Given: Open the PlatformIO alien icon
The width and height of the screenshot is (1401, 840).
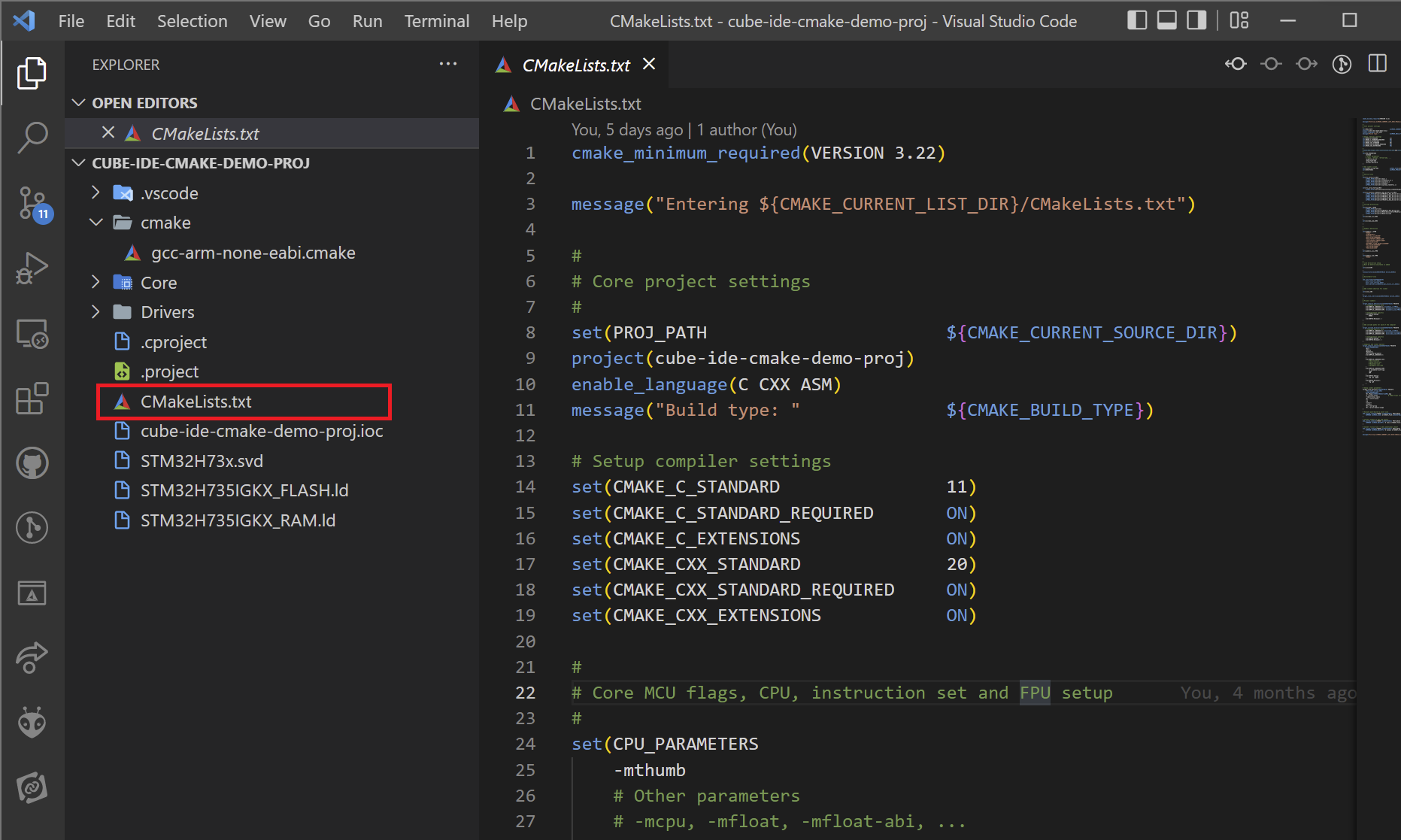Looking at the screenshot, I should 32,723.
